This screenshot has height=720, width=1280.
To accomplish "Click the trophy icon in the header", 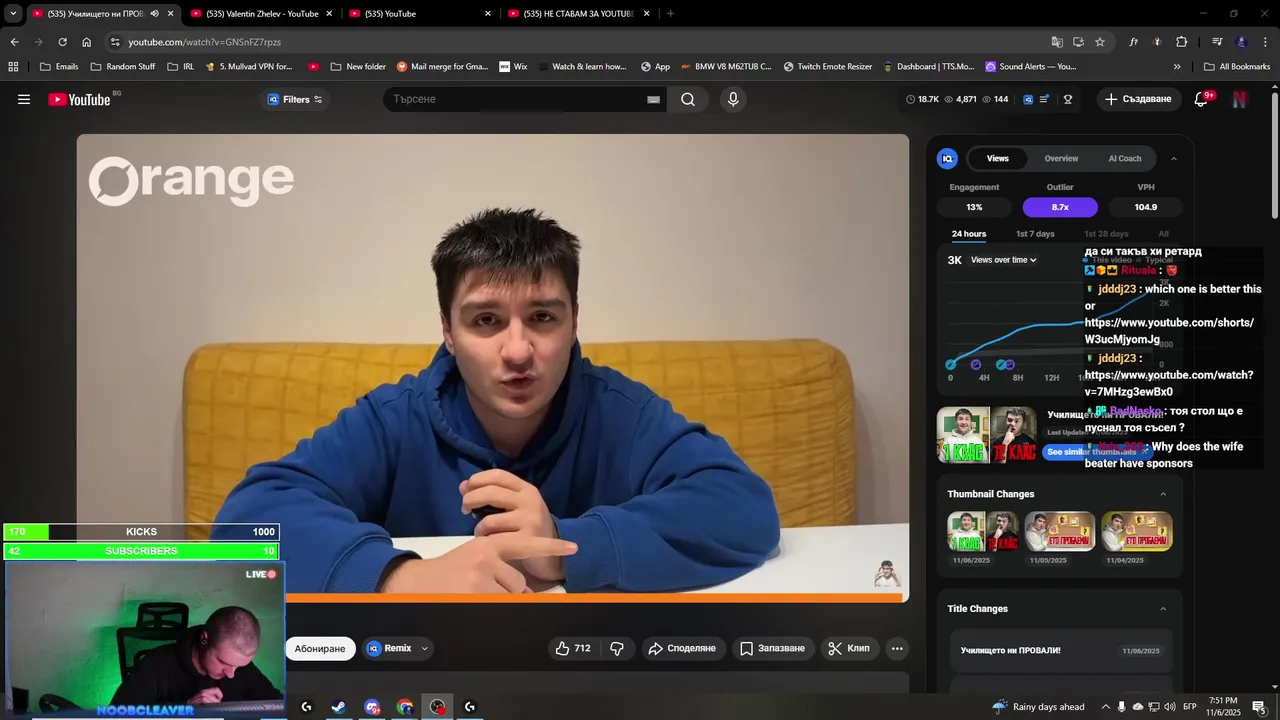I will (x=1068, y=99).
